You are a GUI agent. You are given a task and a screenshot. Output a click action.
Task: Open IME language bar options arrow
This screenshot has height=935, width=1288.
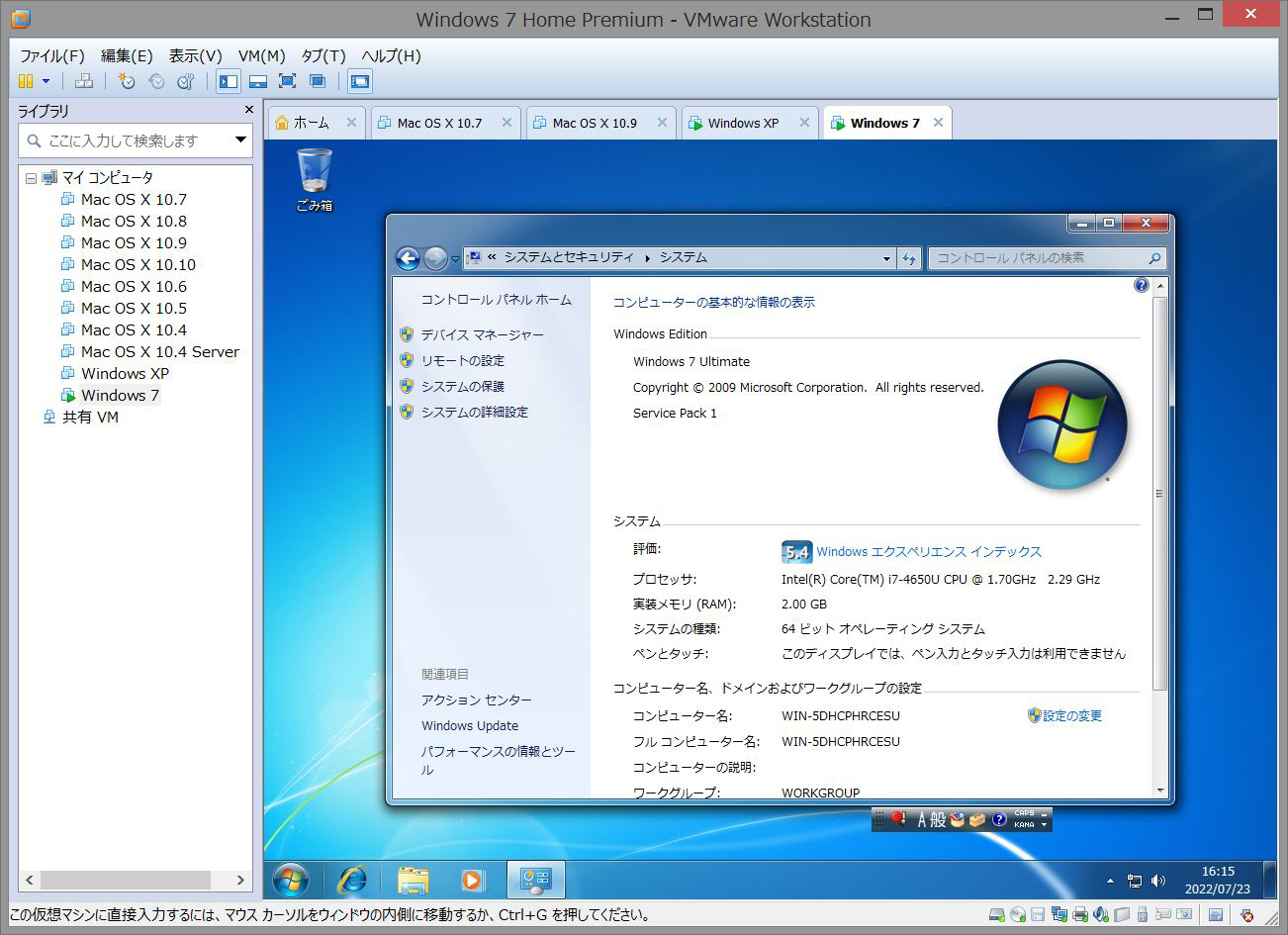(1045, 824)
